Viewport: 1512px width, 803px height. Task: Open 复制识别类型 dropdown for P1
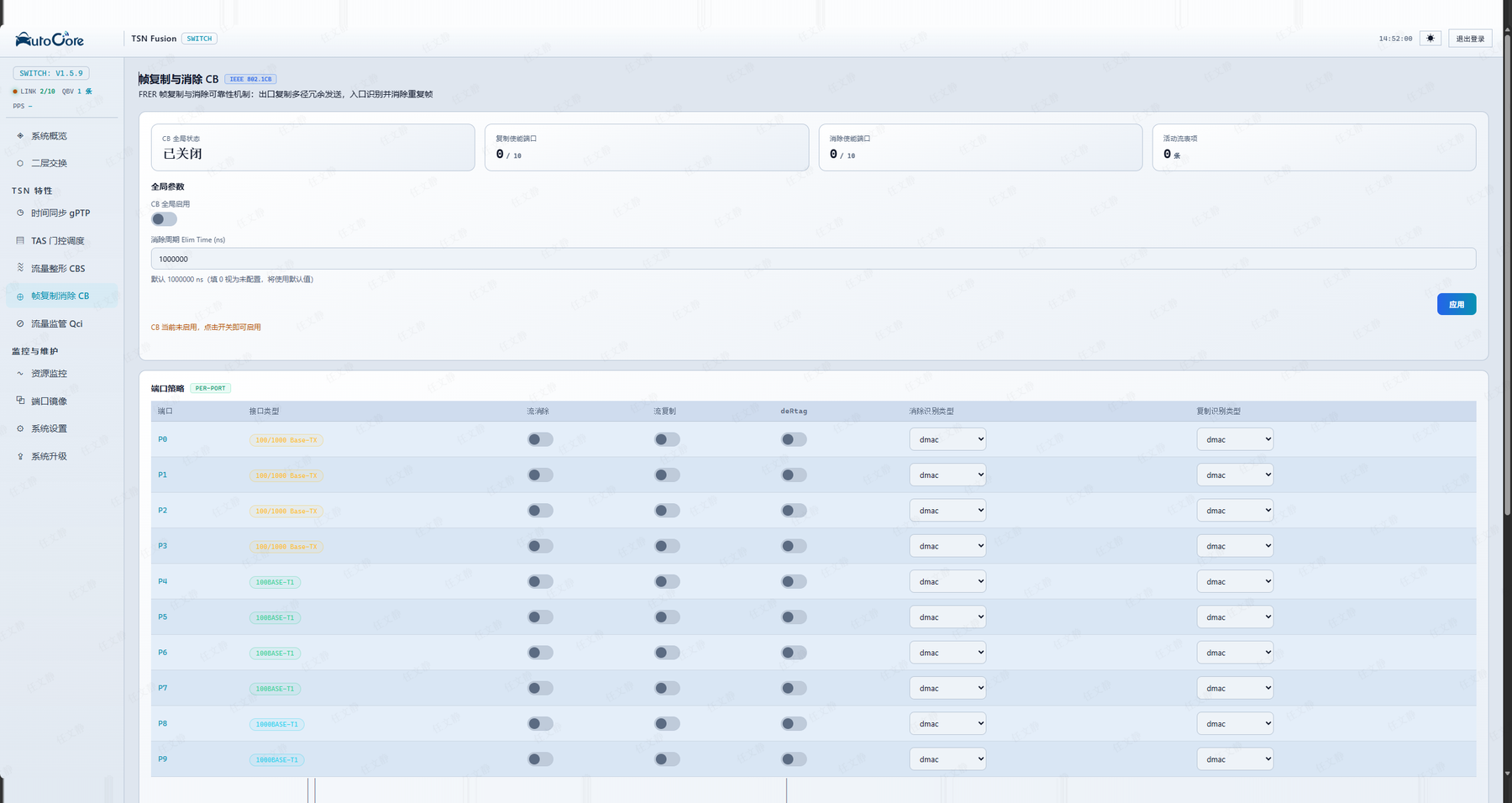[1235, 475]
